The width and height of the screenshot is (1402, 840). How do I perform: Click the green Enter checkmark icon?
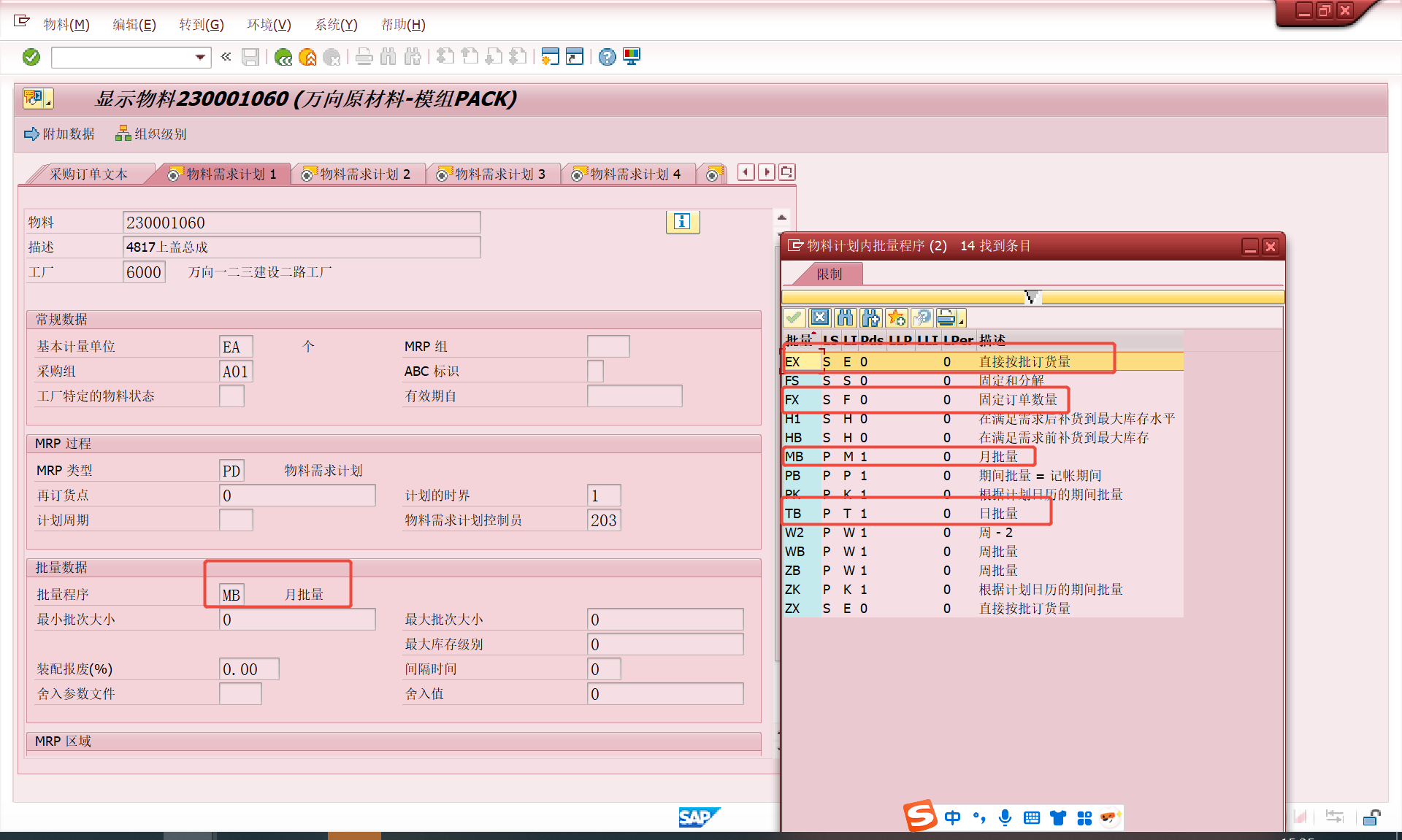[x=31, y=57]
